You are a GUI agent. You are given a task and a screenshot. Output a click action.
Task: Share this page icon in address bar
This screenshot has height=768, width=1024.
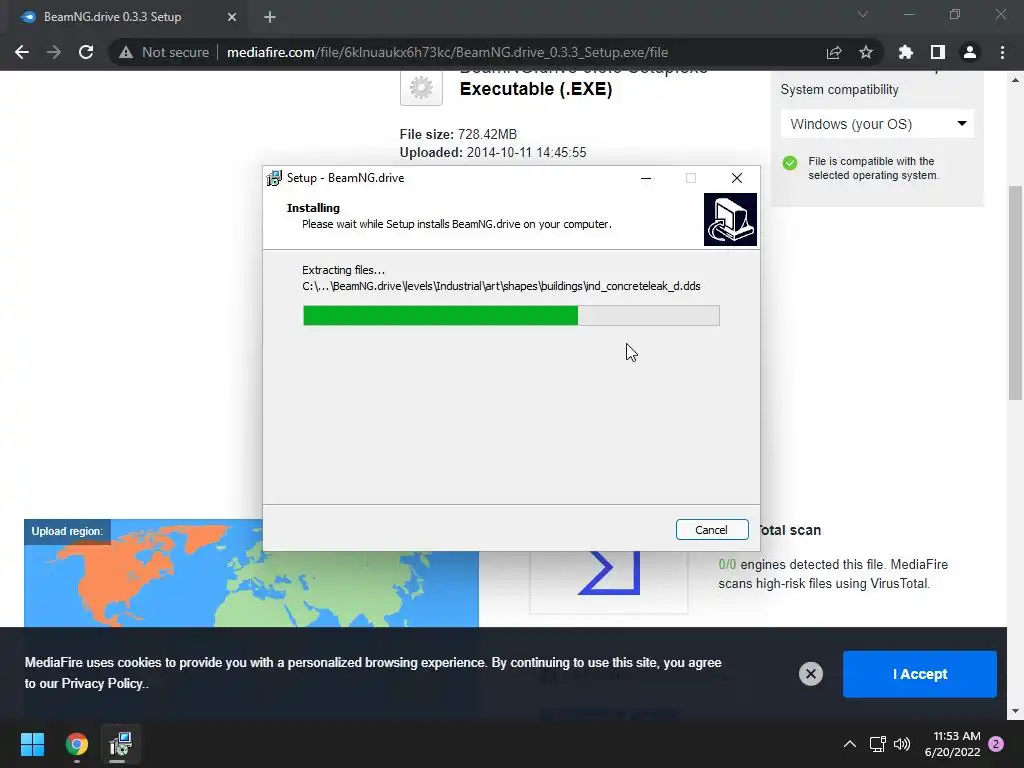click(834, 52)
